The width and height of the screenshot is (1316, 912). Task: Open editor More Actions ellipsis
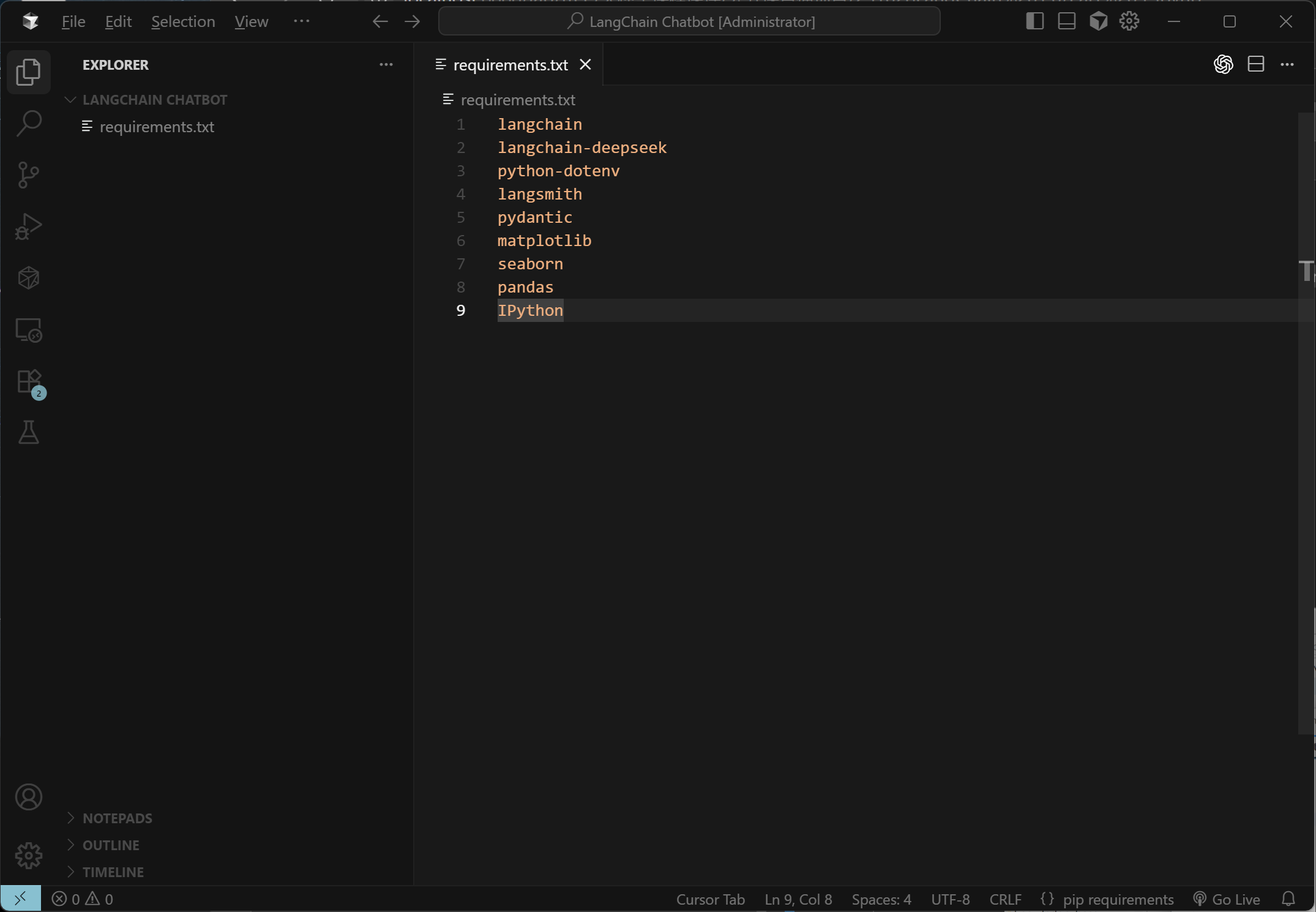click(x=1287, y=64)
